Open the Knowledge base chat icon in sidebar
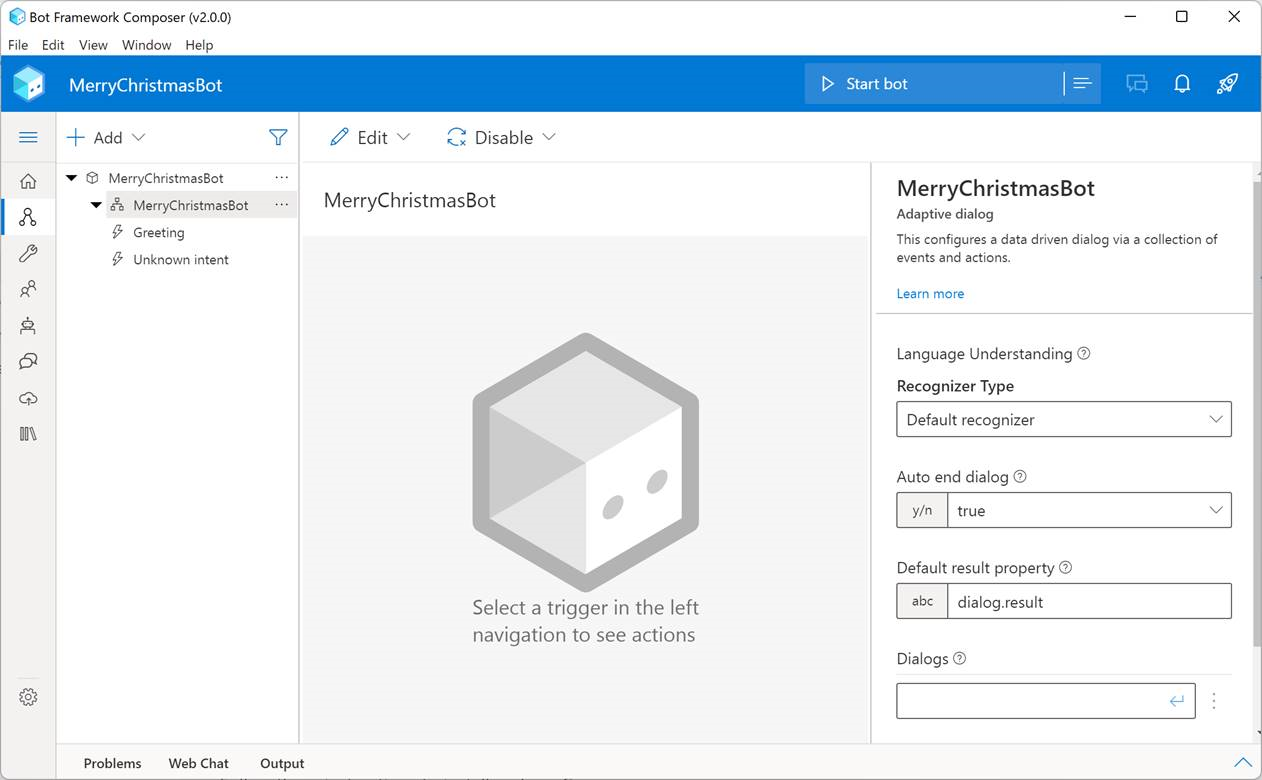 point(28,362)
